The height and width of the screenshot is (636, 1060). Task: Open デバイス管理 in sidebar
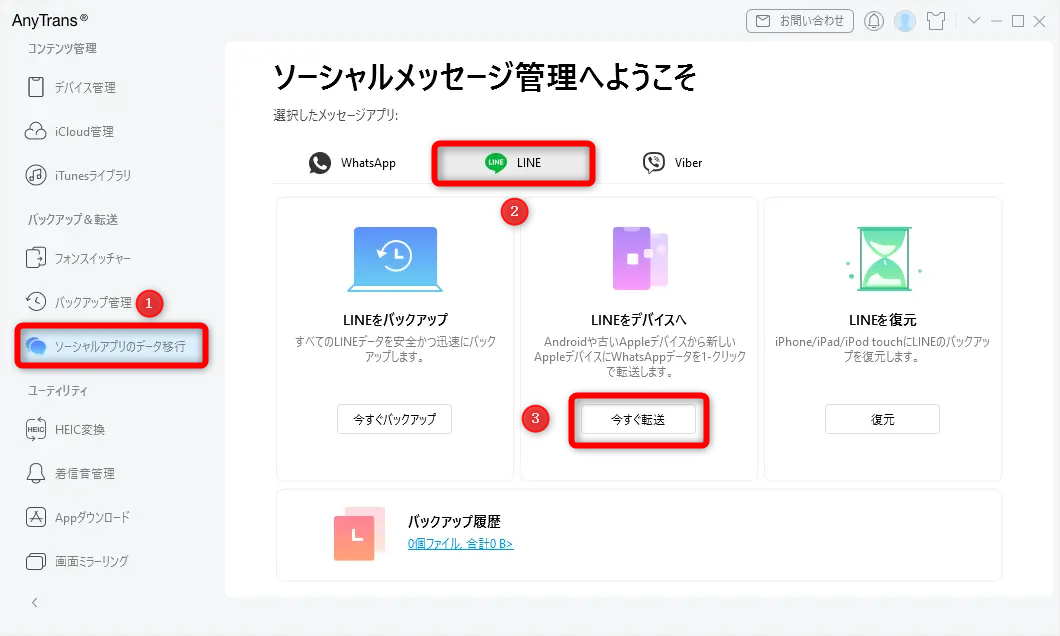(85, 87)
